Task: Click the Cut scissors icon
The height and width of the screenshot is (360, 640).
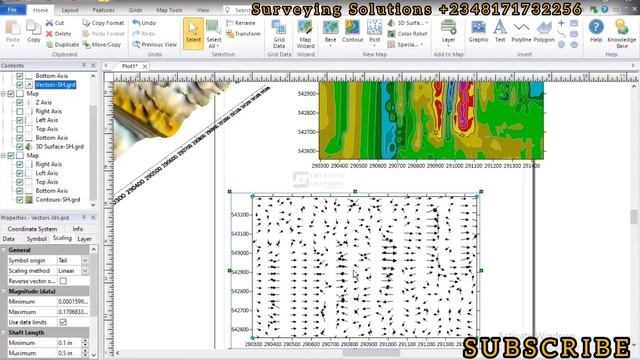Action: point(49,23)
